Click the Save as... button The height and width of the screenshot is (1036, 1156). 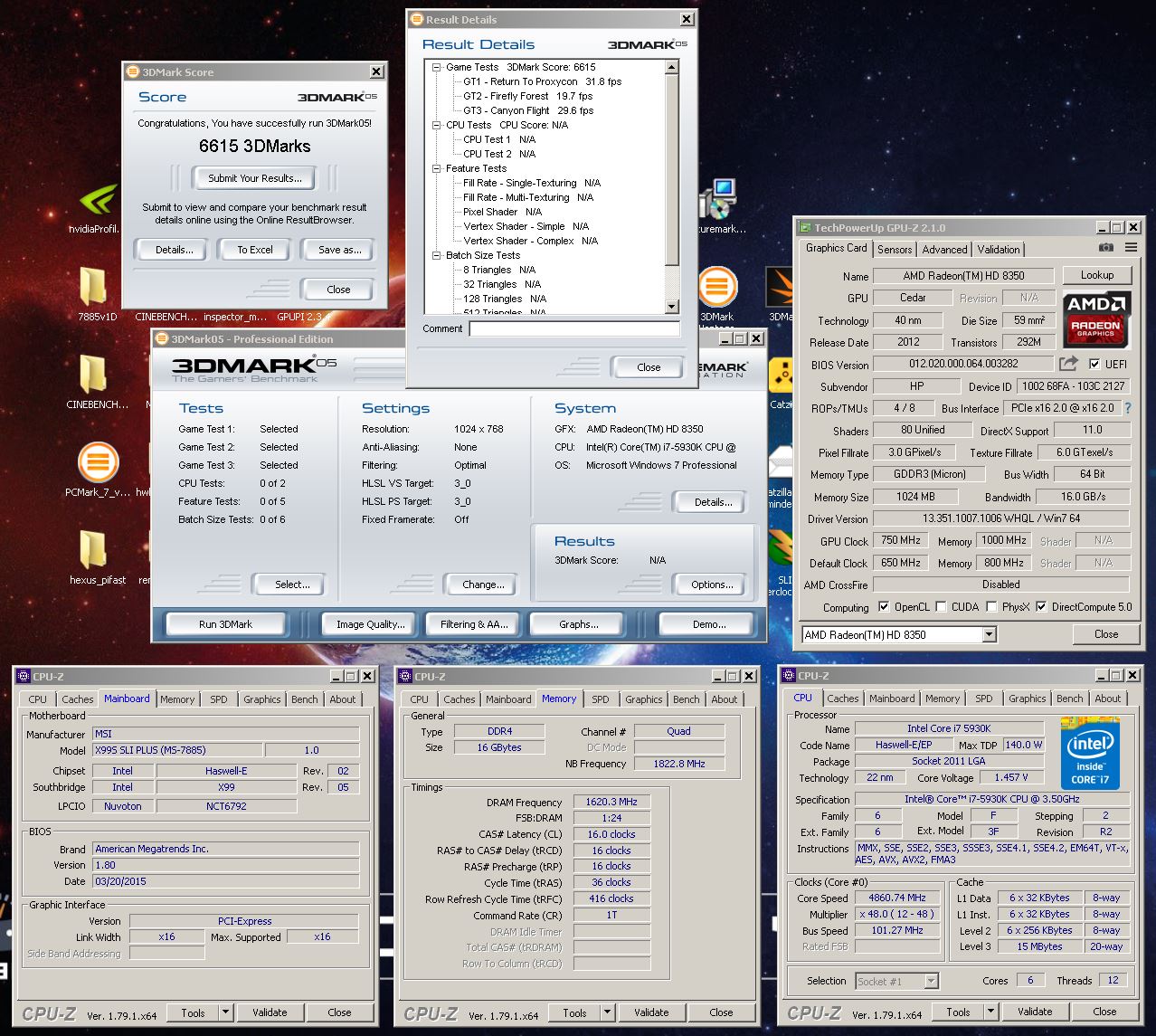[x=339, y=250]
